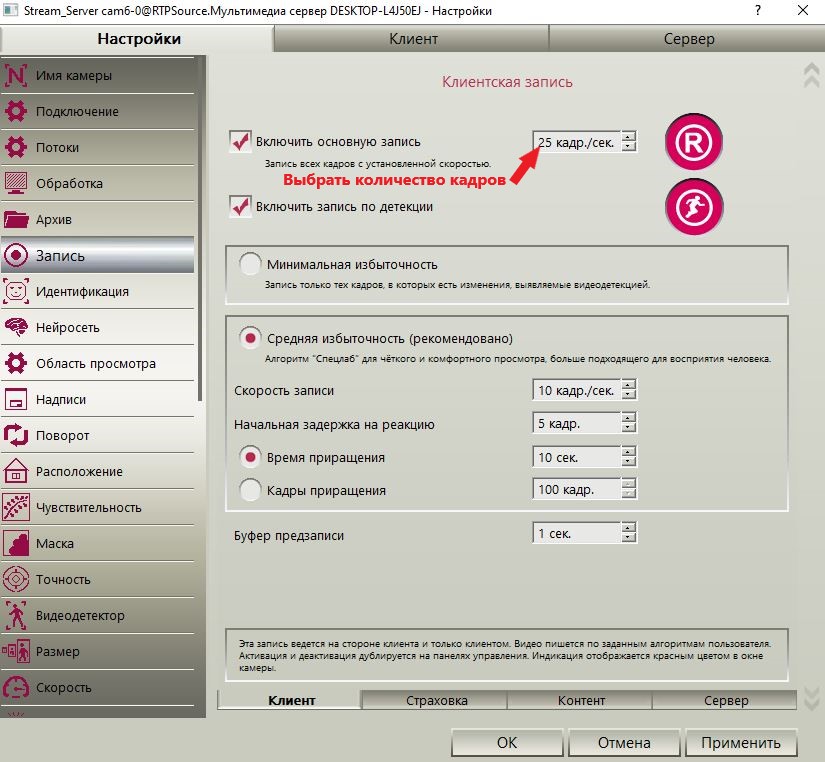Click the Применить button

coord(741,743)
